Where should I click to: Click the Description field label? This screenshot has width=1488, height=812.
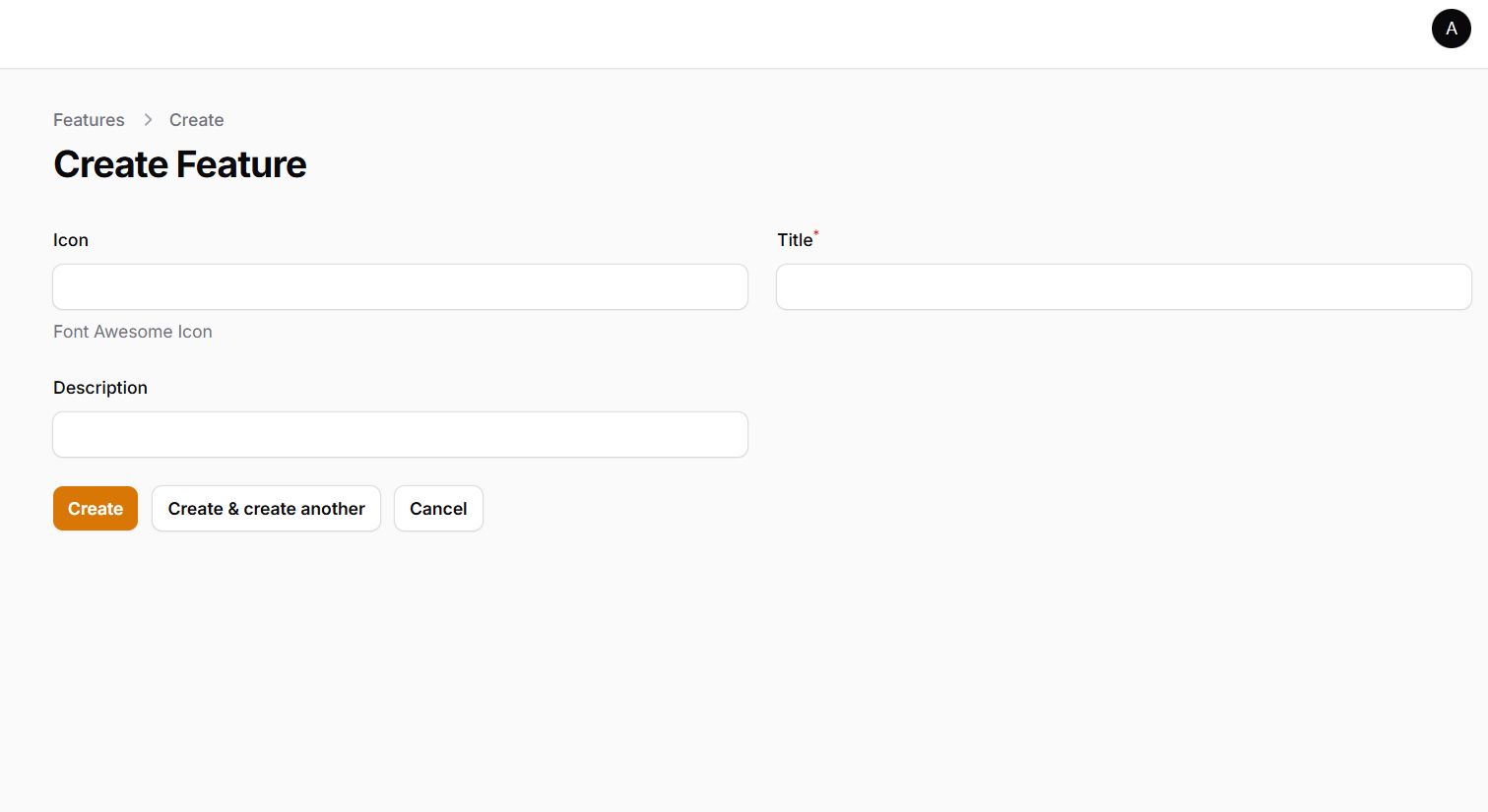click(100, 388)
